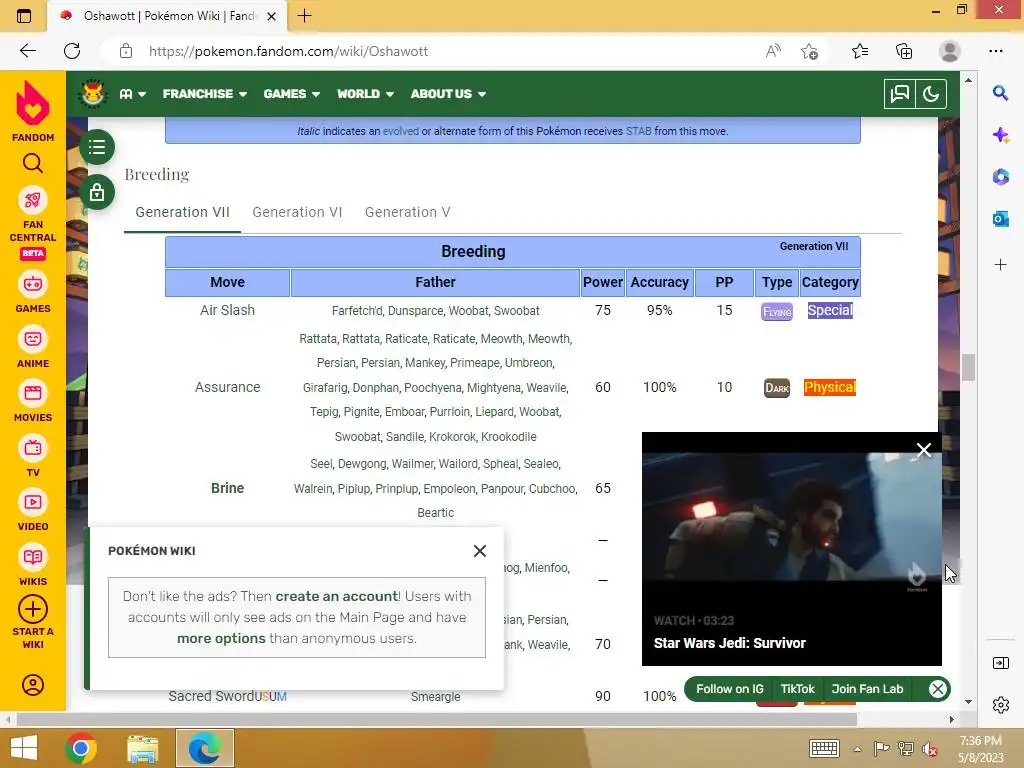1024x768 pixels.
Task: Click the create an account link
Action: pyautogui.click(x=337, y=596)
